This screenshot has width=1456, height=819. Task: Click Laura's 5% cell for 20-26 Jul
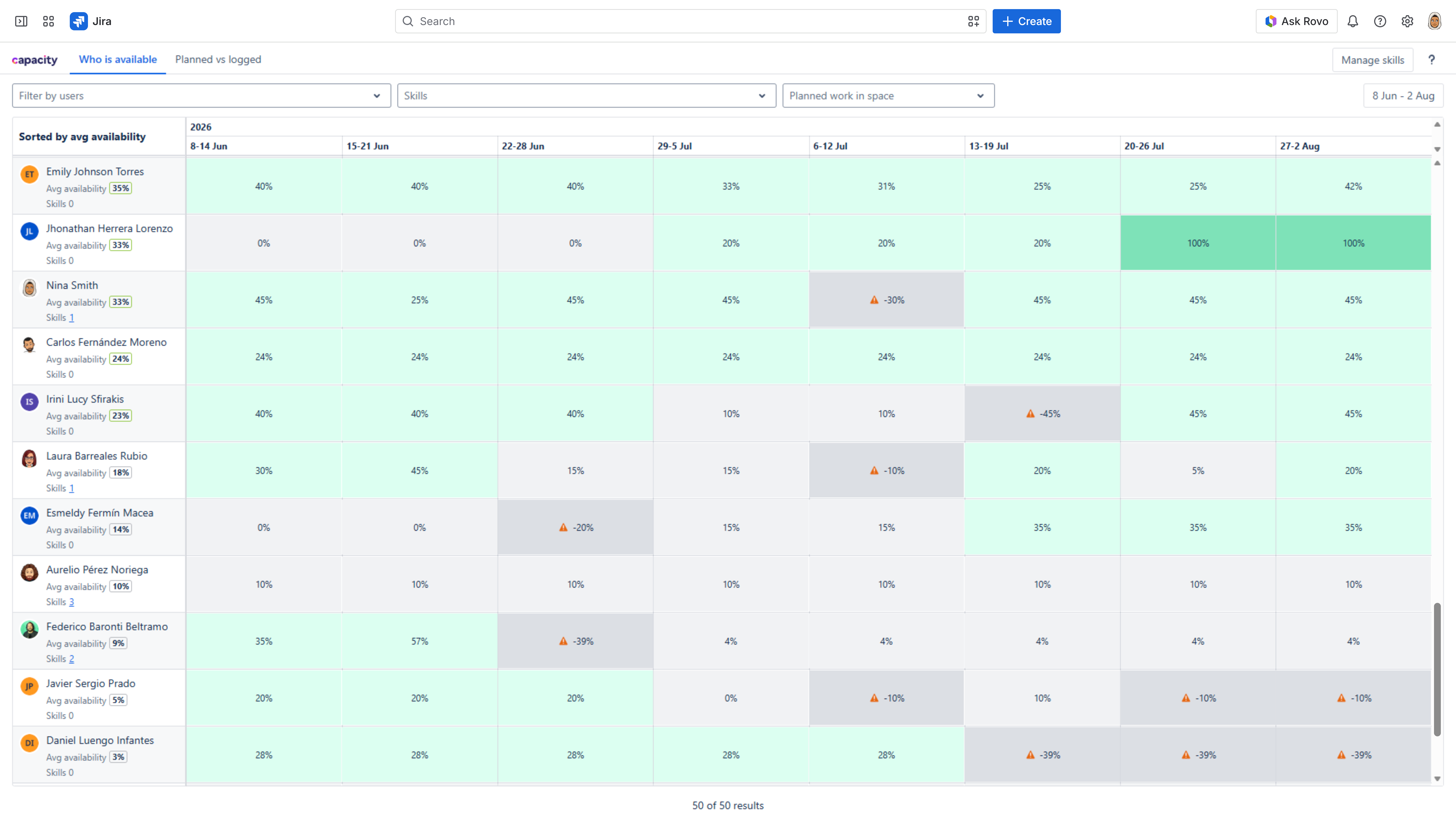click(1198, 470)
